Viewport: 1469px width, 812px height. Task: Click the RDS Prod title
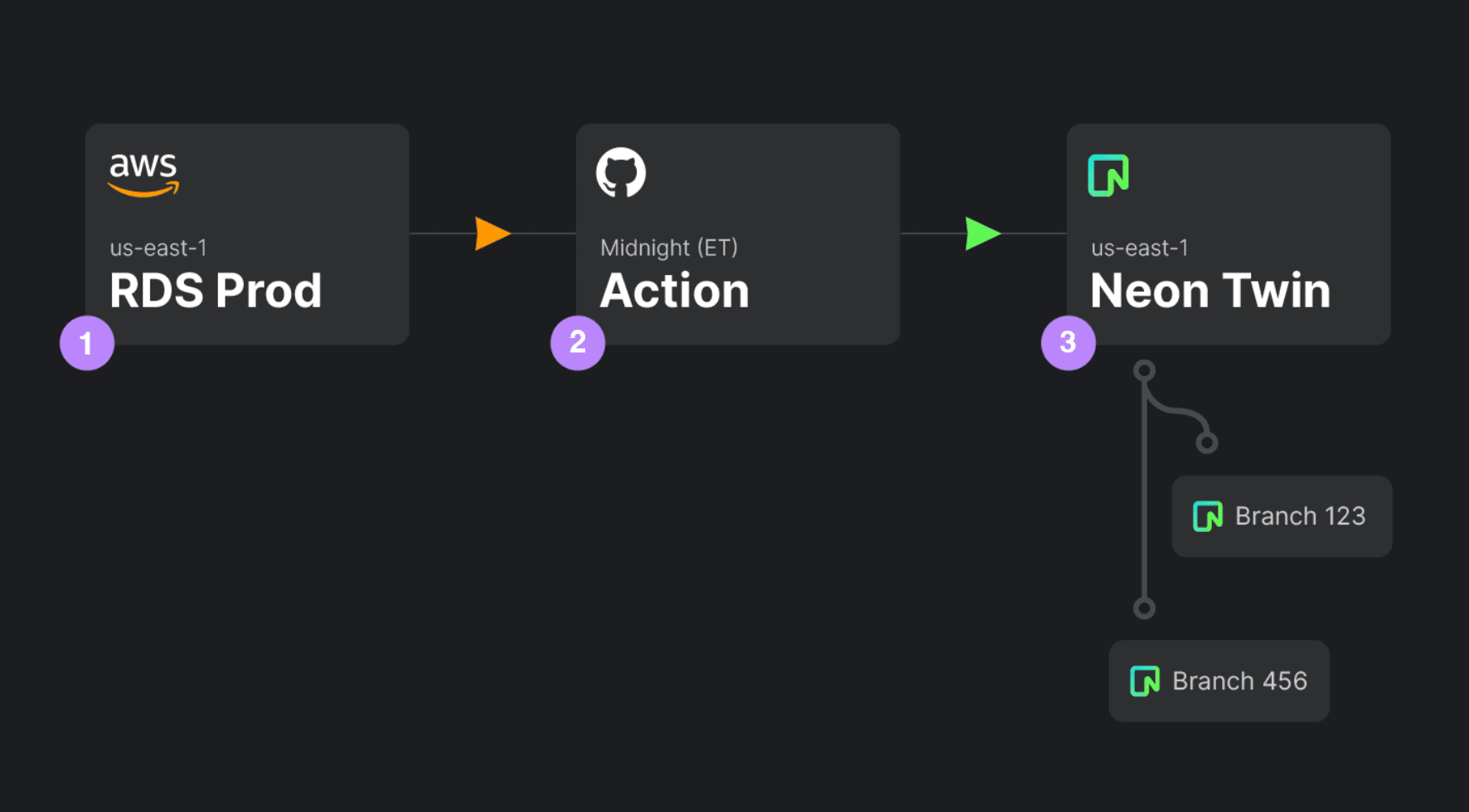(216, 291)
